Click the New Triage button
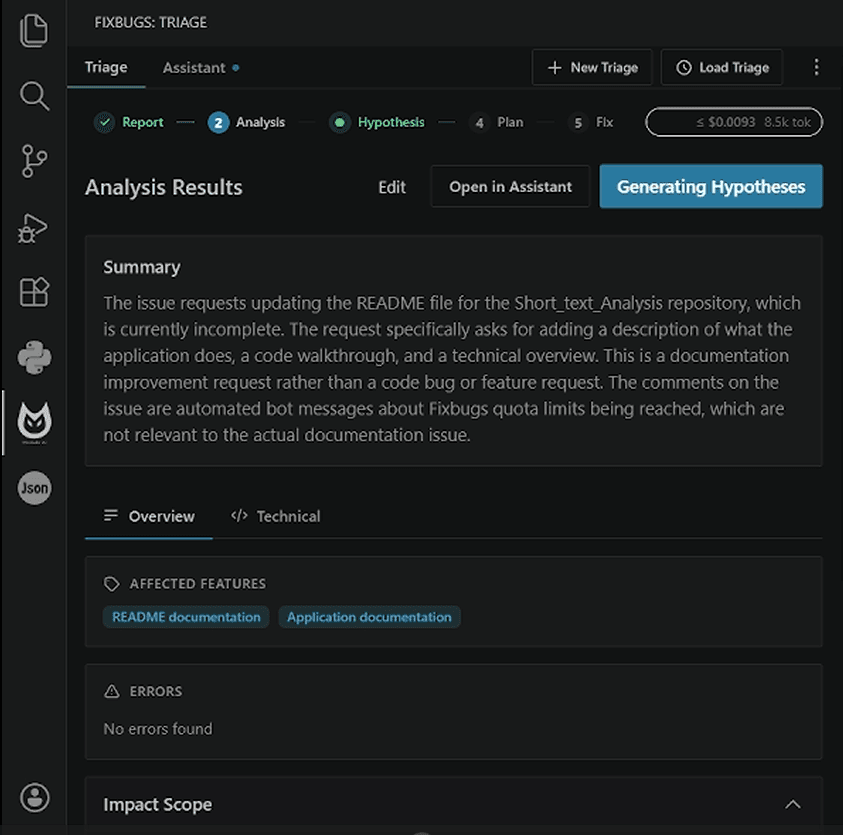Image resolution: width=843 pixels, height=835 pixels. pos(592,67)
